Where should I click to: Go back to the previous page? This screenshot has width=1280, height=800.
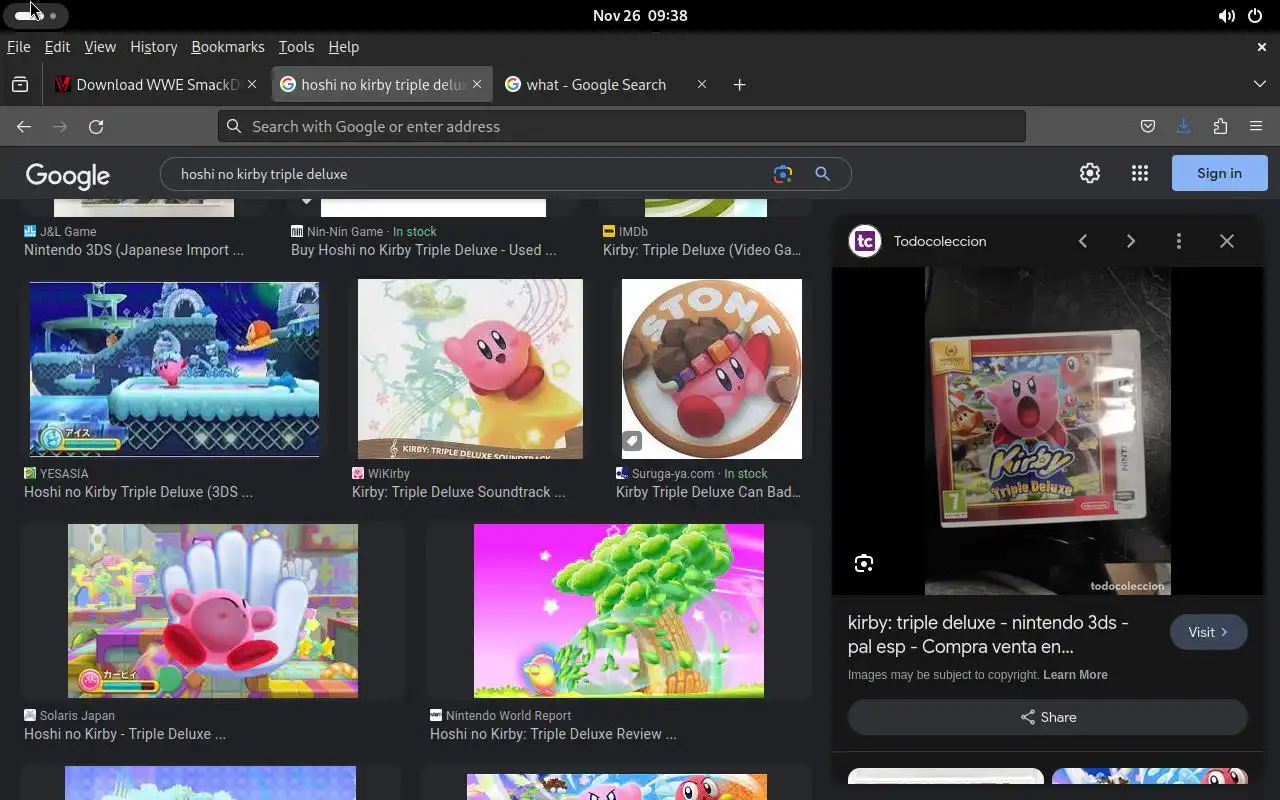(x=24, y=126)
